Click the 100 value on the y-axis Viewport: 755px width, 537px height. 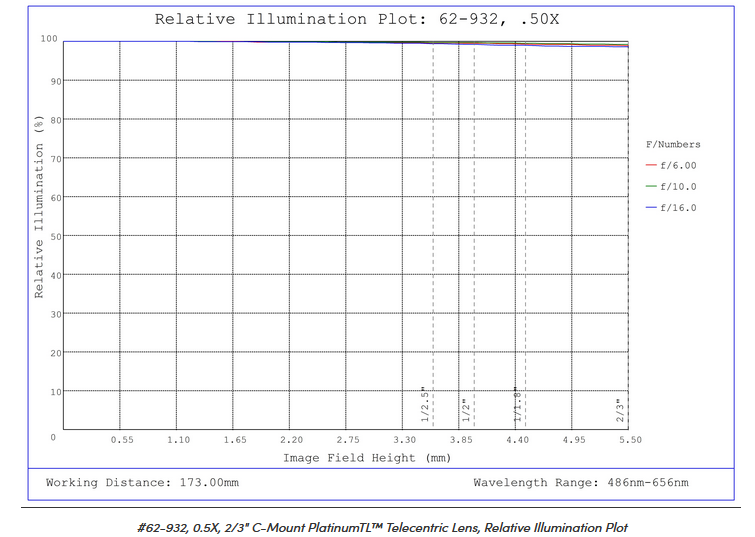(x=48, y=40)
